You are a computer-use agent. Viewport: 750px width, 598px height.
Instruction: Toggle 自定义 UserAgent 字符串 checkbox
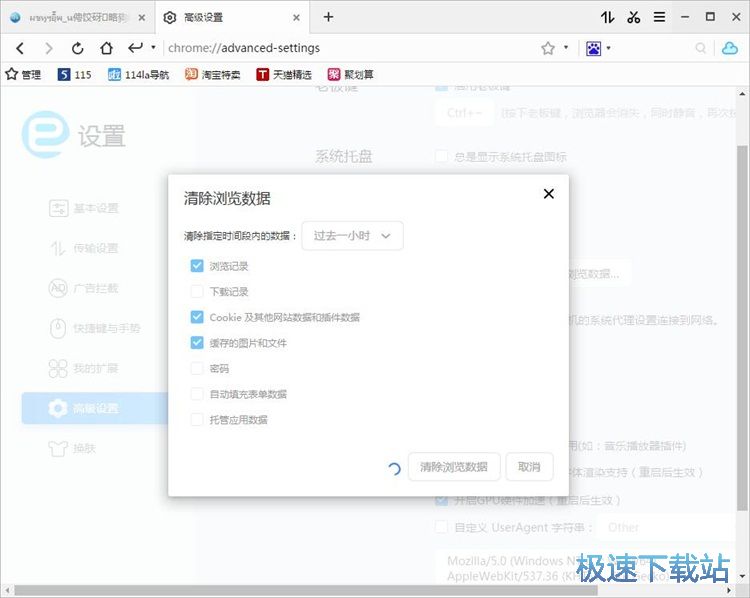441,527
